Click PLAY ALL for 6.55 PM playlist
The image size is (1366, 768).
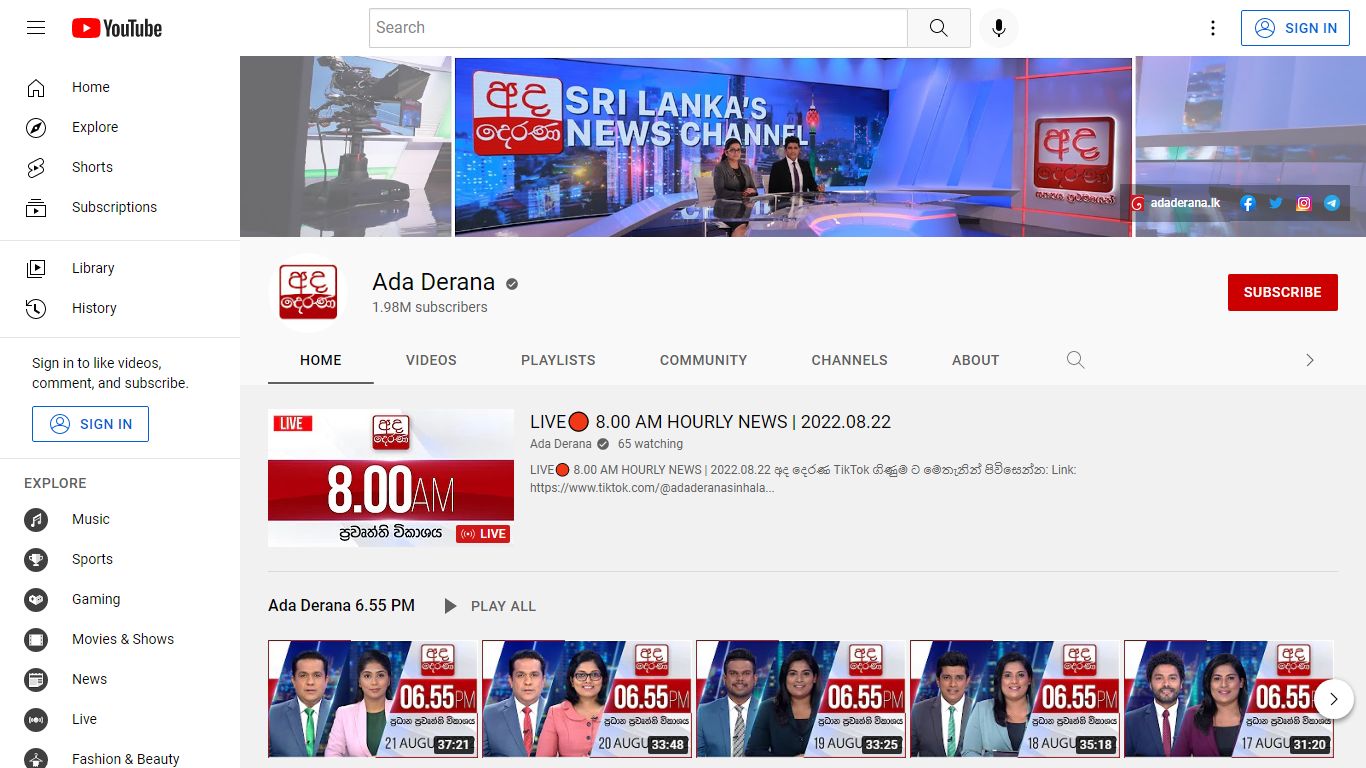(x=490, y=606)
